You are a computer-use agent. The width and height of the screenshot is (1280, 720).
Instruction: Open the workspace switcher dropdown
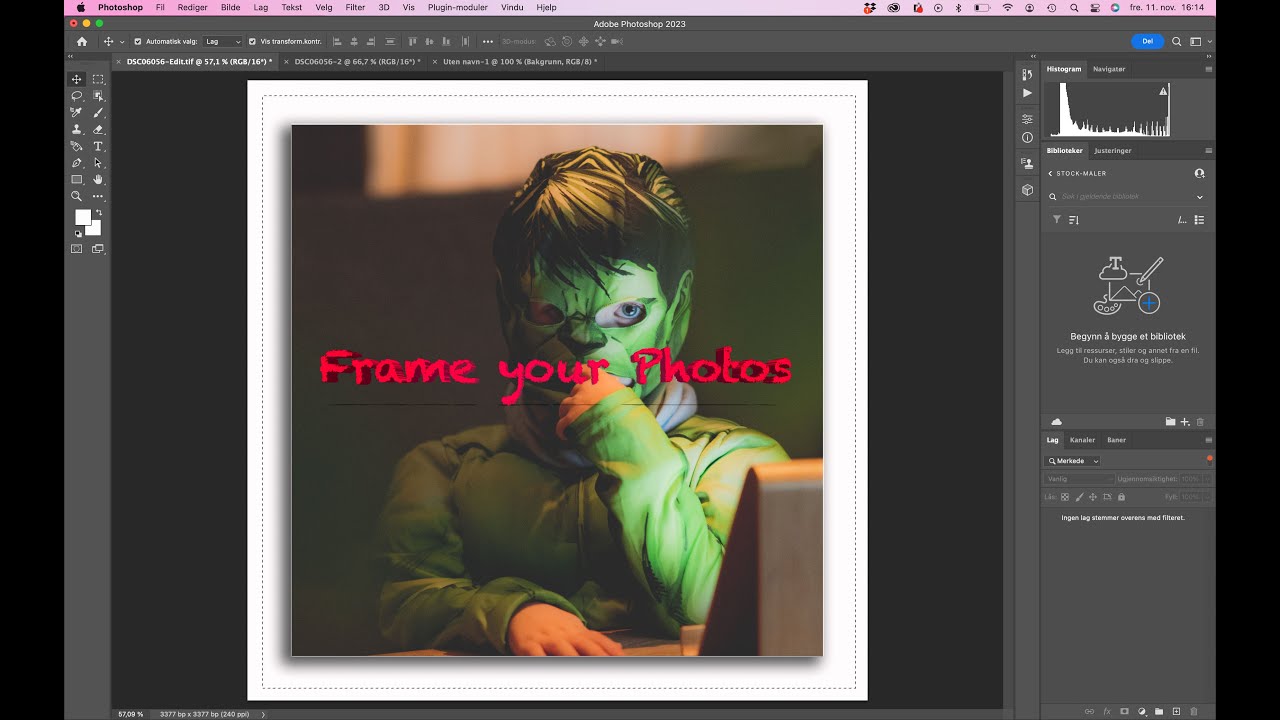(1199, 42)
